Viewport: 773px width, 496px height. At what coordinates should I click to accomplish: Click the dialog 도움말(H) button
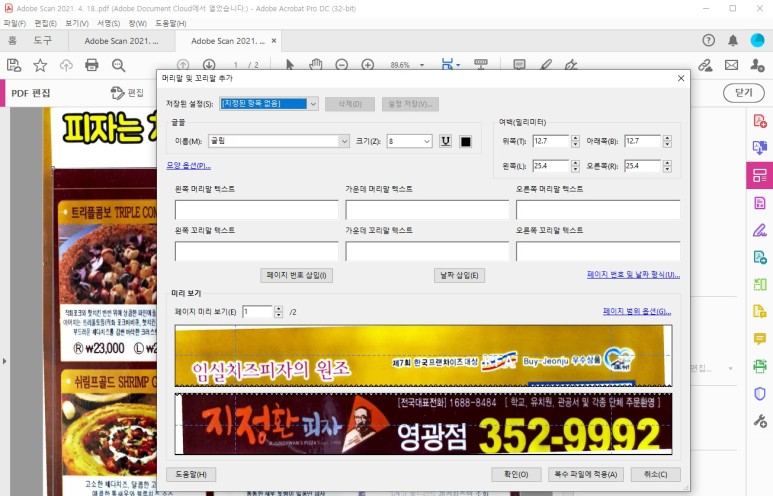click(x=191, y=474)
